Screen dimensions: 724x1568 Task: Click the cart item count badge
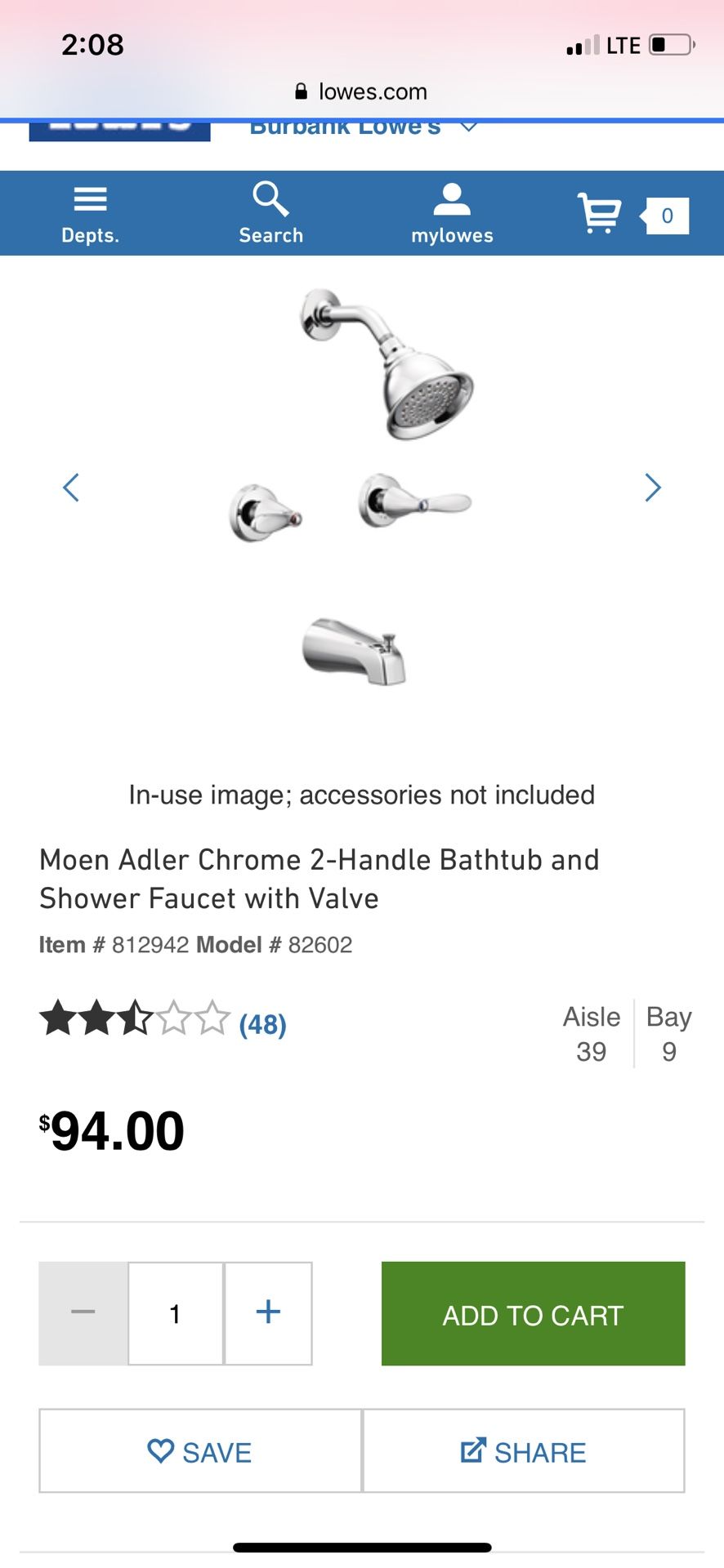tap(667, 216)
